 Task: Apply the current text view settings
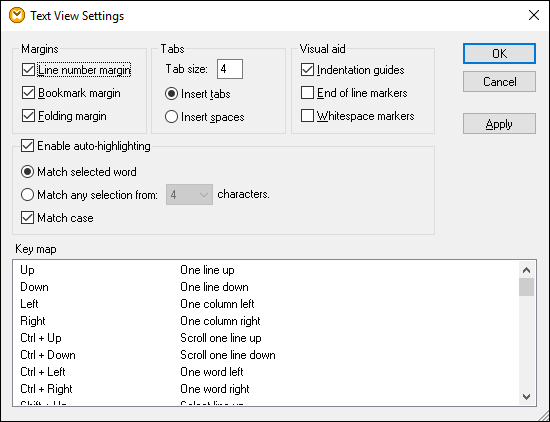(x=499, y=123)
